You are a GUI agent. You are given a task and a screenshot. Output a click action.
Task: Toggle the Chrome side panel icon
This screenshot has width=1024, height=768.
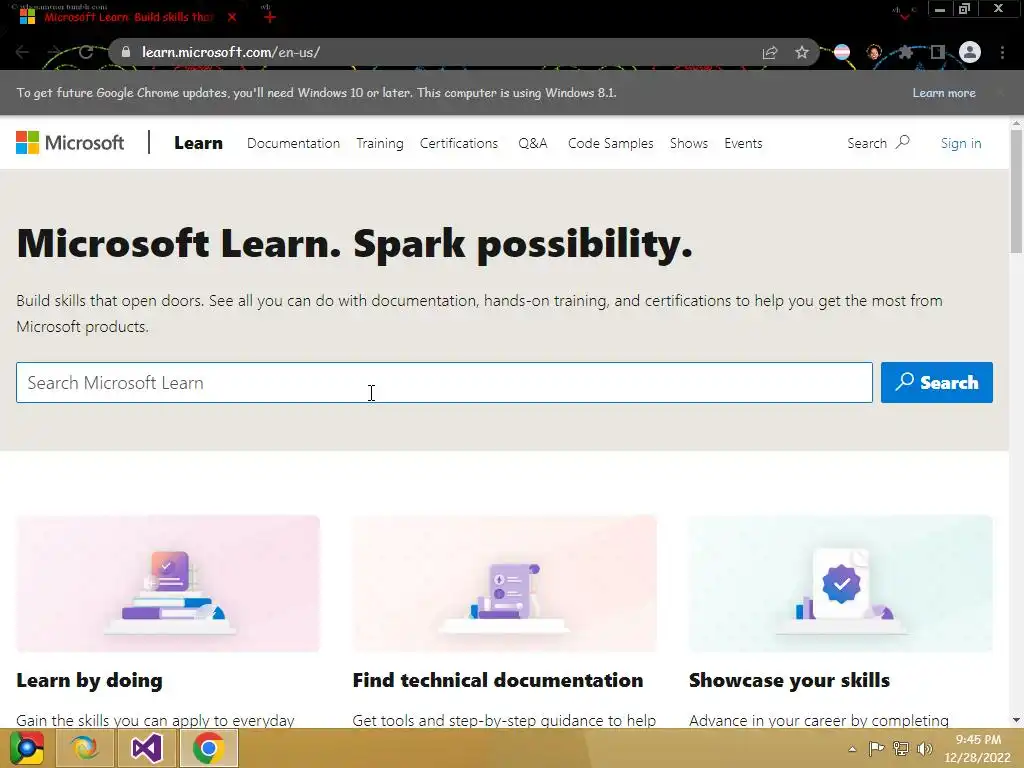[x=937, y=52]
